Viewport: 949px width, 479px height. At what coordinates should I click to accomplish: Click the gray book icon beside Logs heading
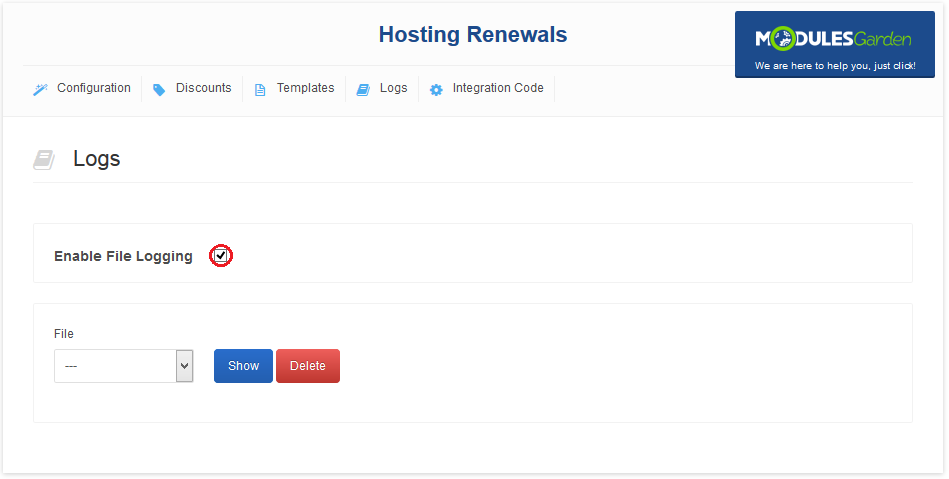click(x=44, y=160)
